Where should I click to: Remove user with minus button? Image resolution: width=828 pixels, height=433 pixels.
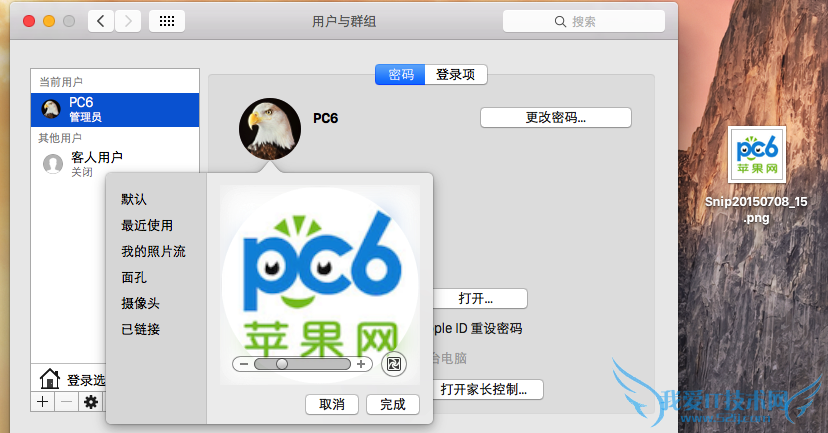67,402
